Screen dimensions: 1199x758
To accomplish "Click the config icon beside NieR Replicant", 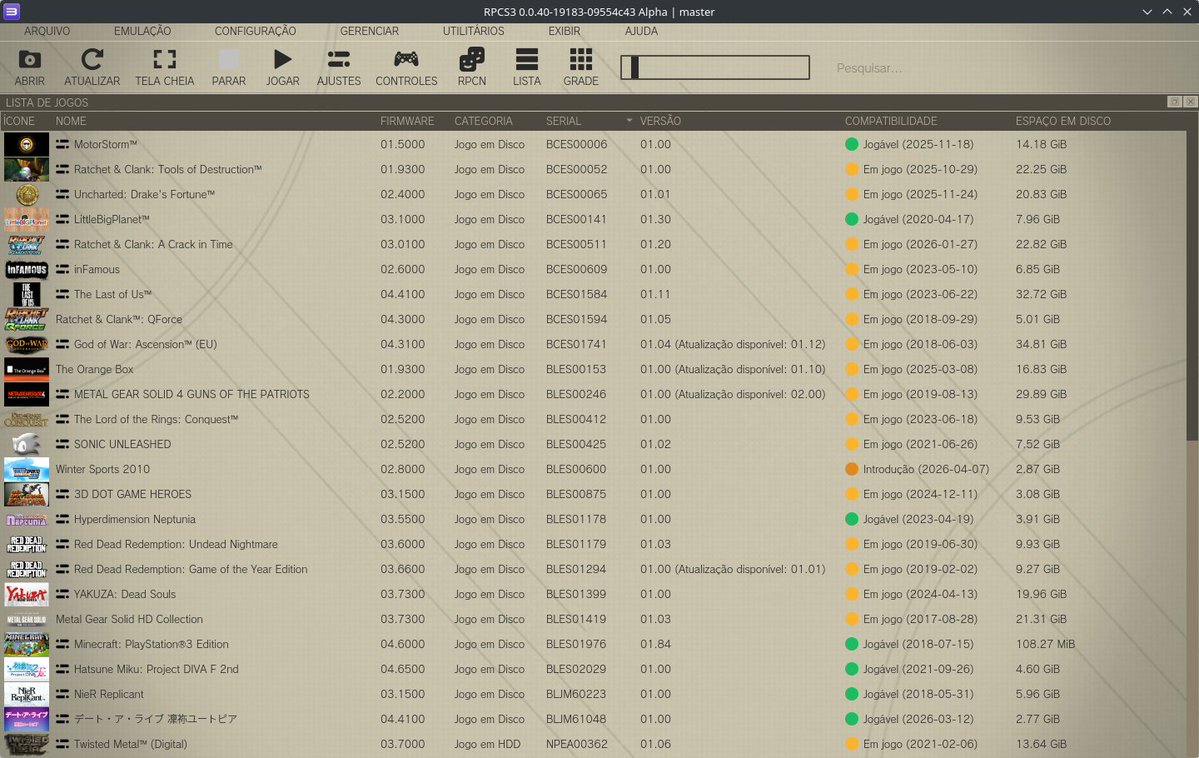I will (62, 695).
